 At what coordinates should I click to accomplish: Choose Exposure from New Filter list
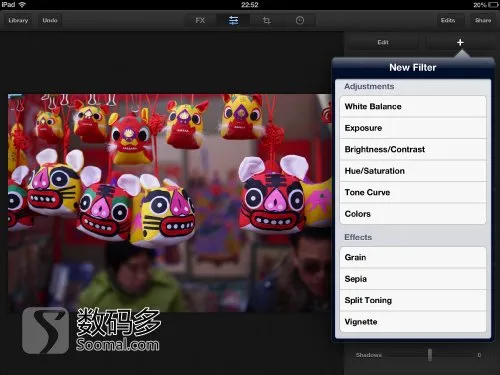(413, 128)
